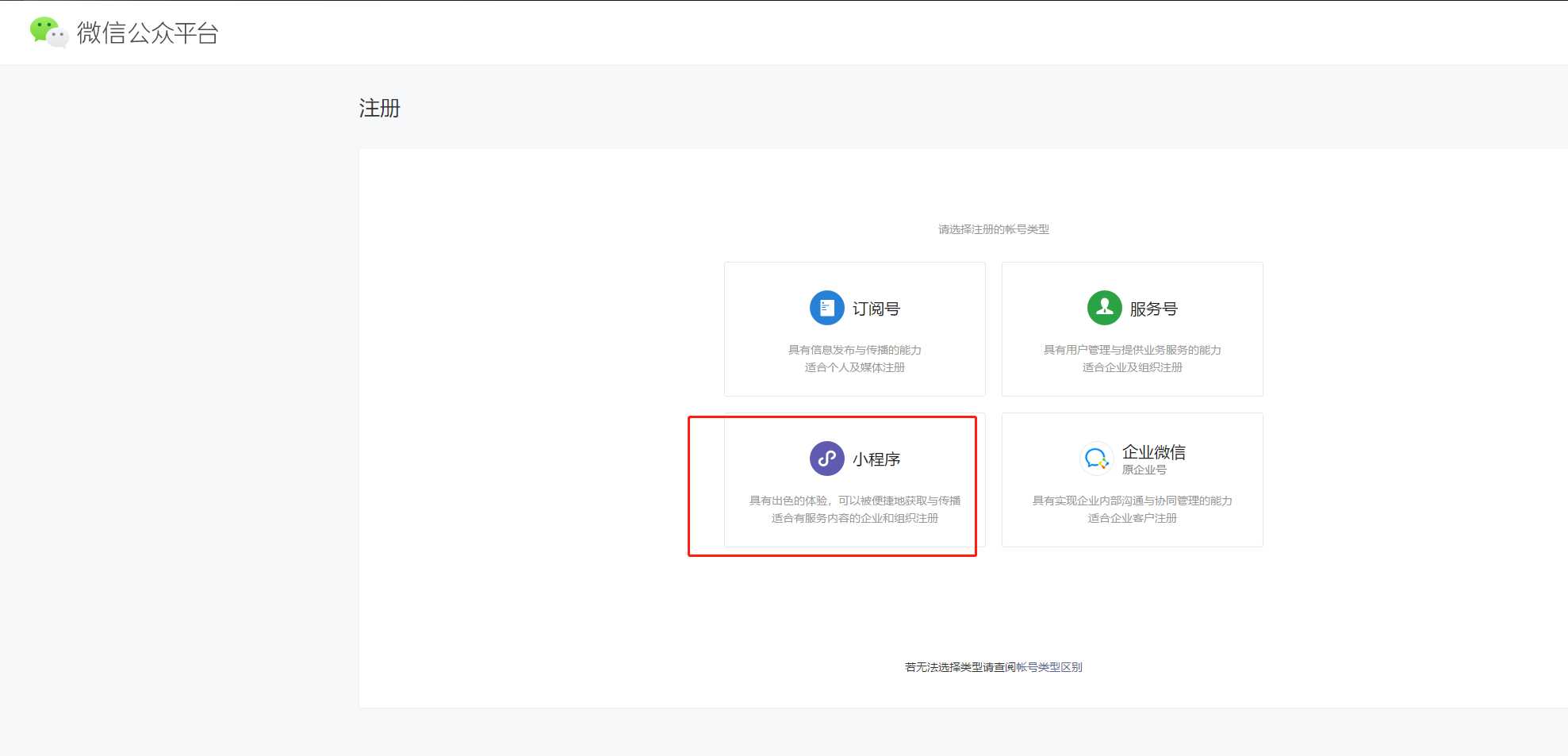The height and width of the screenshot is (756, 1568).
Task: Click the 原企业号 subtitle text
Action: coord(1144,470)
